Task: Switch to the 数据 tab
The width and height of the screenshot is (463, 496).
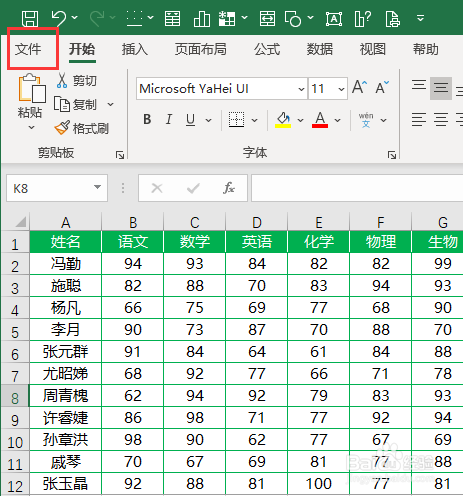Action: click(x=320, y=49)
